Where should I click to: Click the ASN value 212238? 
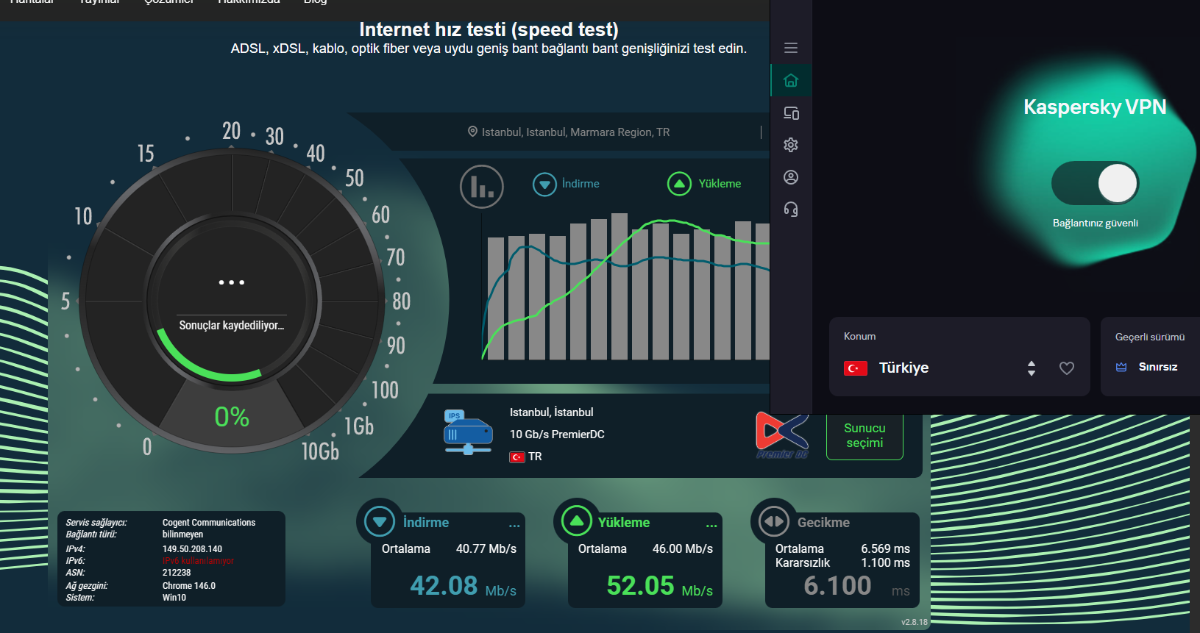click(x=175, y=573)
